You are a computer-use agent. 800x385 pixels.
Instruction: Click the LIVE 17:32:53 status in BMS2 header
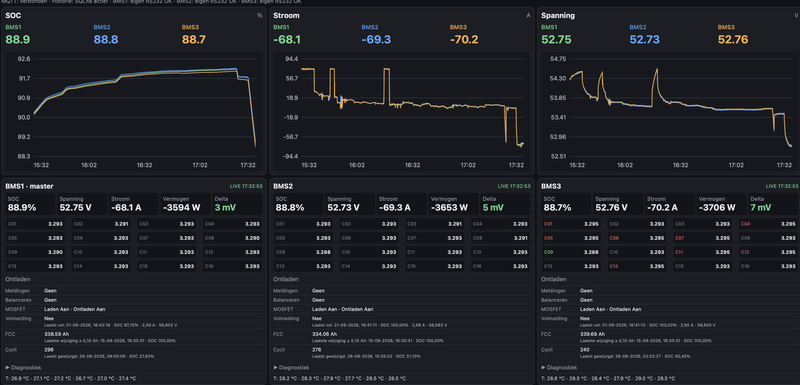click(514, 186)
